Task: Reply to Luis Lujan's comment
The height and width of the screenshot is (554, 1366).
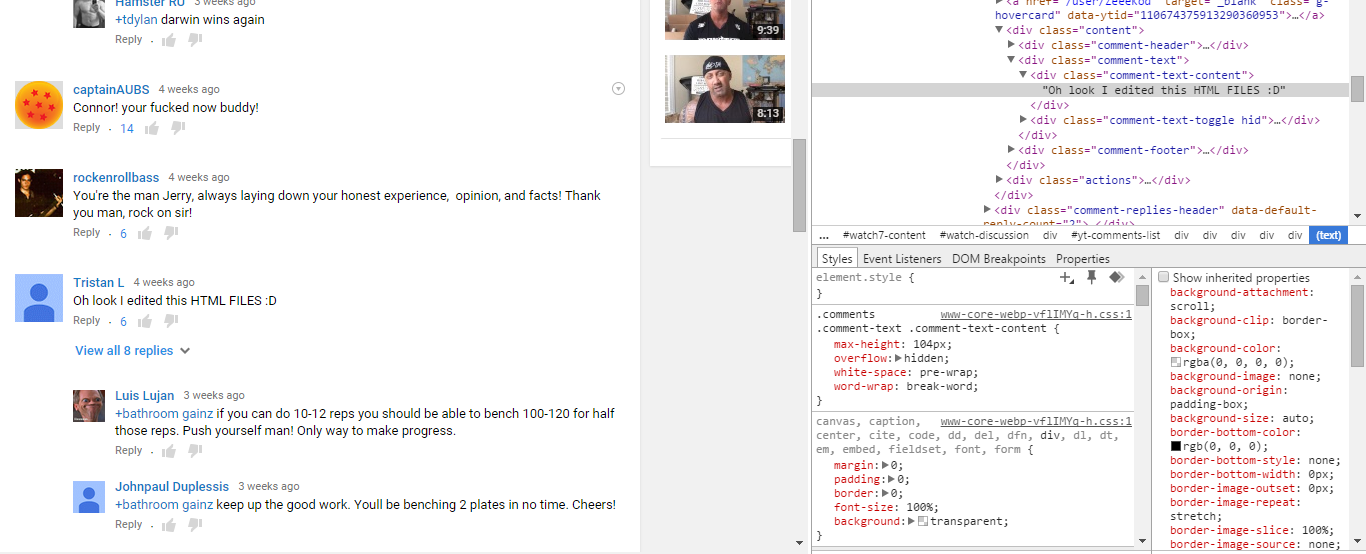Action: pyautogui.click(x=128, y=451)
